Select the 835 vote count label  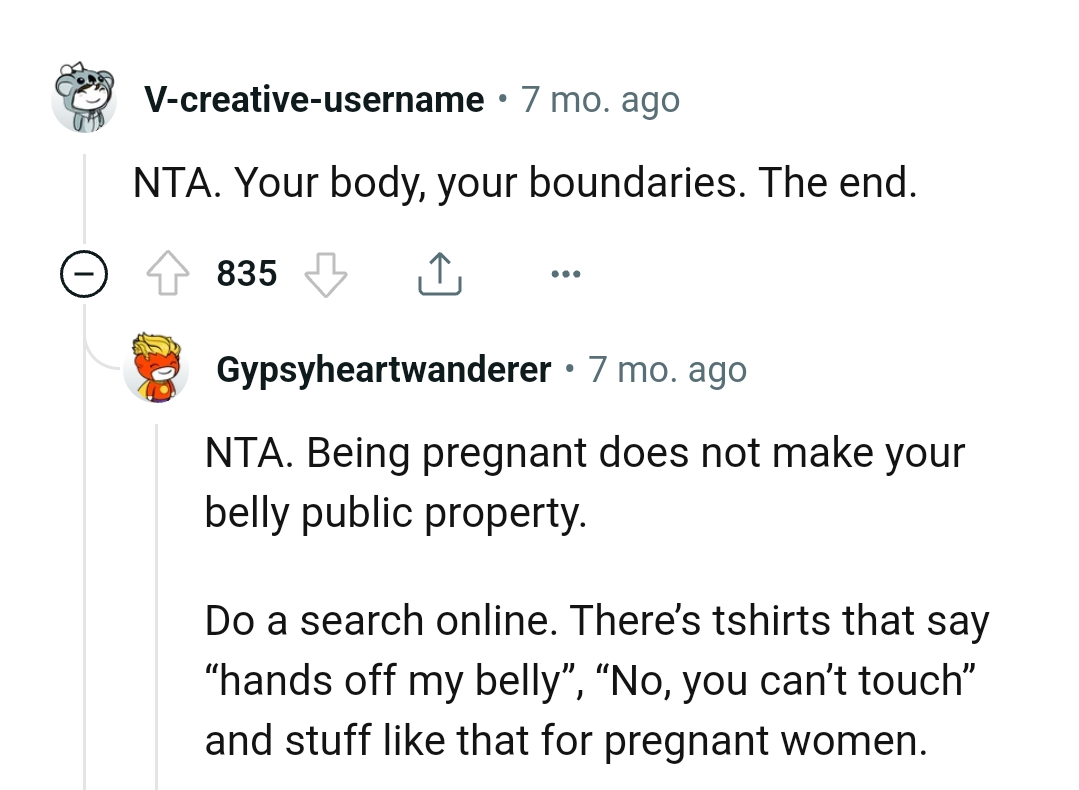tap(246, 272)
